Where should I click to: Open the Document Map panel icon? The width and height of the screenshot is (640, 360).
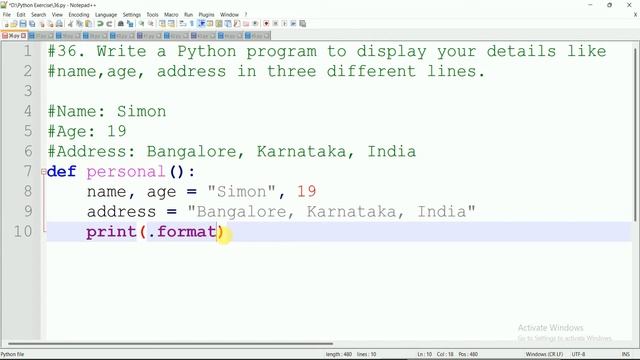pos(219,24)
